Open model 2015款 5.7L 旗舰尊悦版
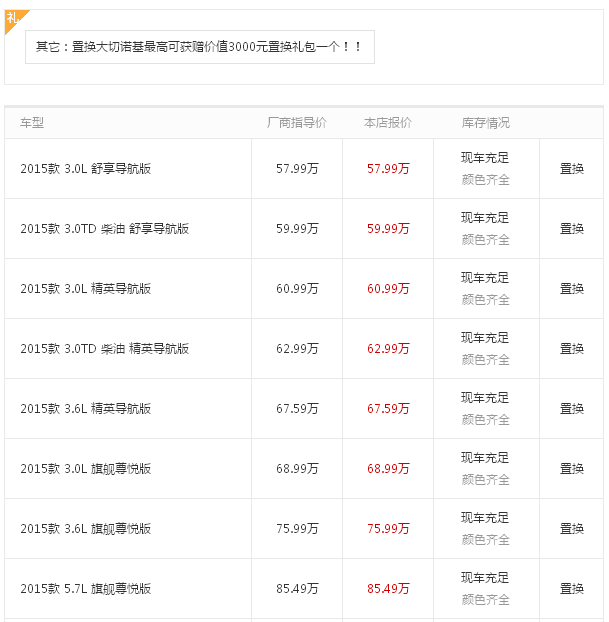Image resolution: width=609 pixels, height=622 pixels. [x=86, y=588]
